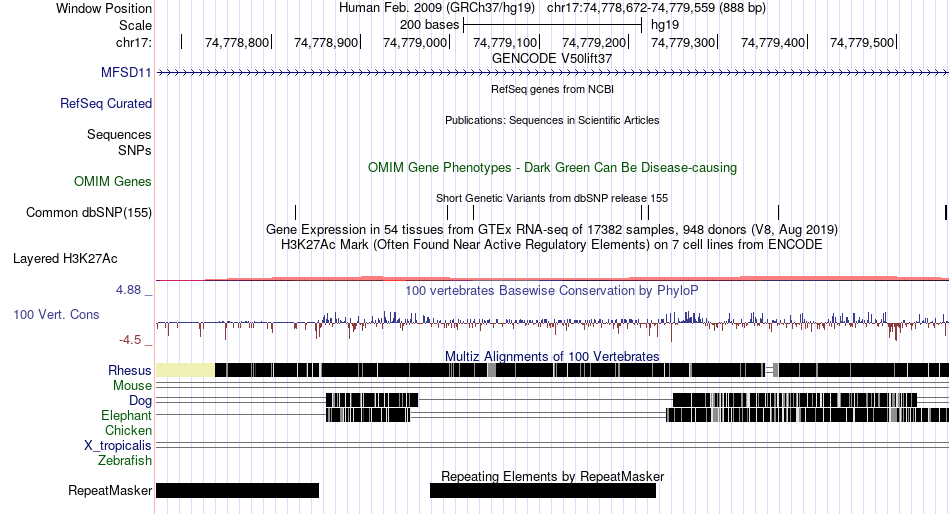950x514 pixels.
Task: Click 'Publications: Sequences in Scientific Articles' title
Action: tap(552, 120)
